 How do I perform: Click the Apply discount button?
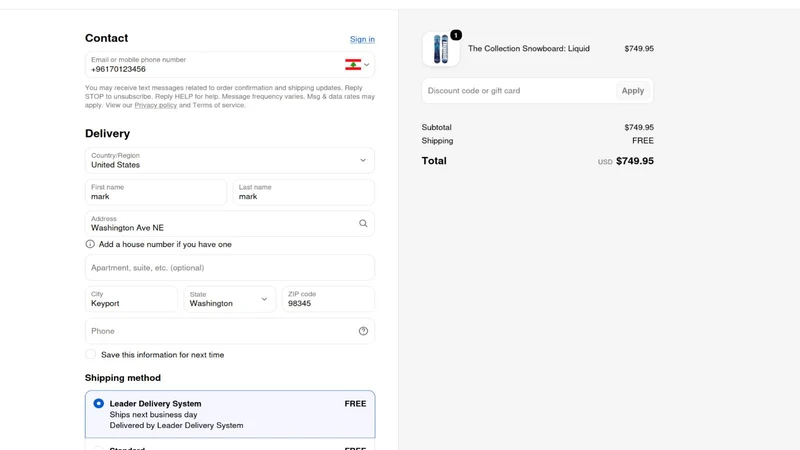[633, 91]
